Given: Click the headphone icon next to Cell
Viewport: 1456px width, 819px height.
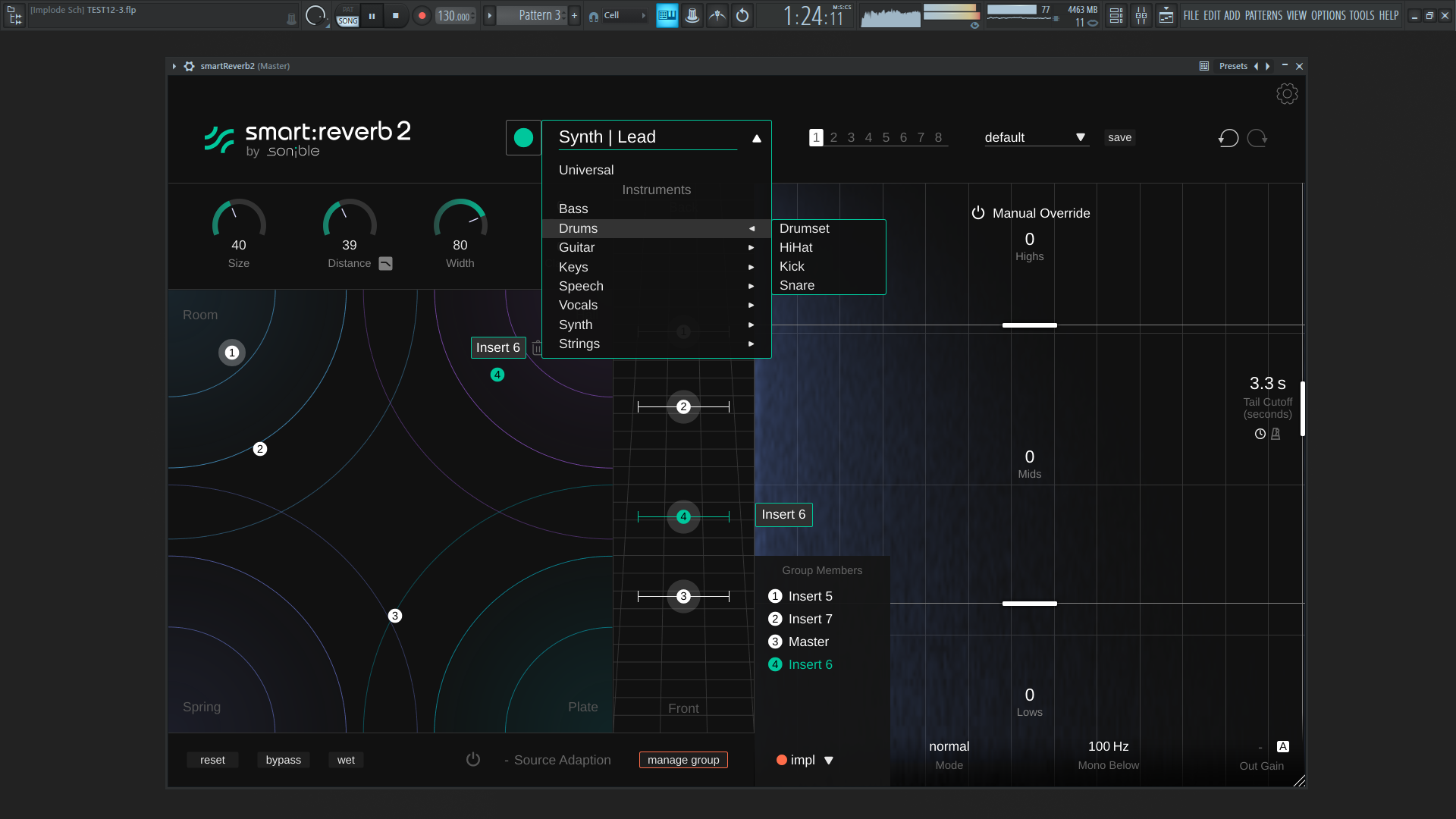Looking at the screenshot, I should (x=594, y=16).
